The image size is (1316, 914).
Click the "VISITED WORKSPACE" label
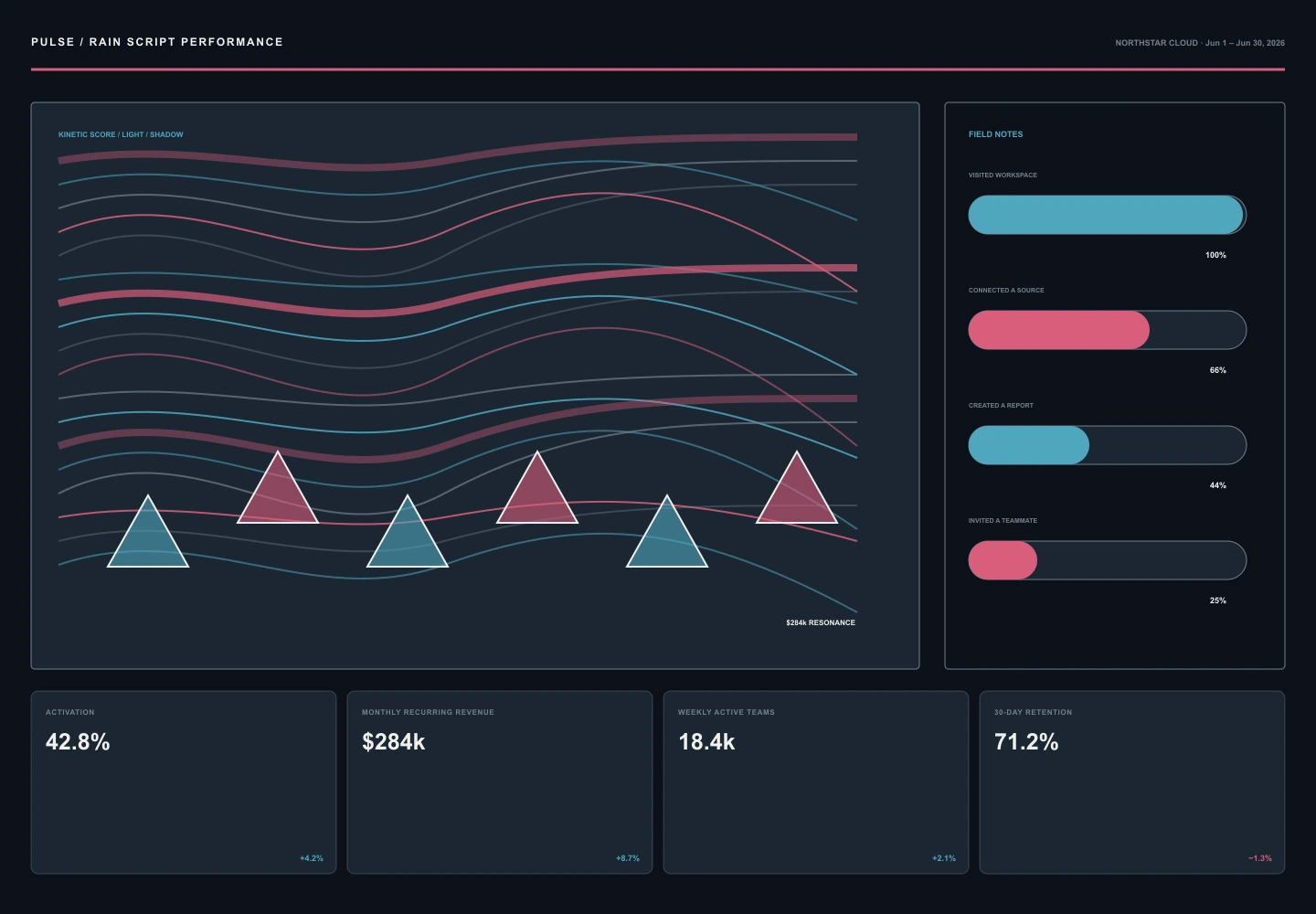coord(1003,175)
